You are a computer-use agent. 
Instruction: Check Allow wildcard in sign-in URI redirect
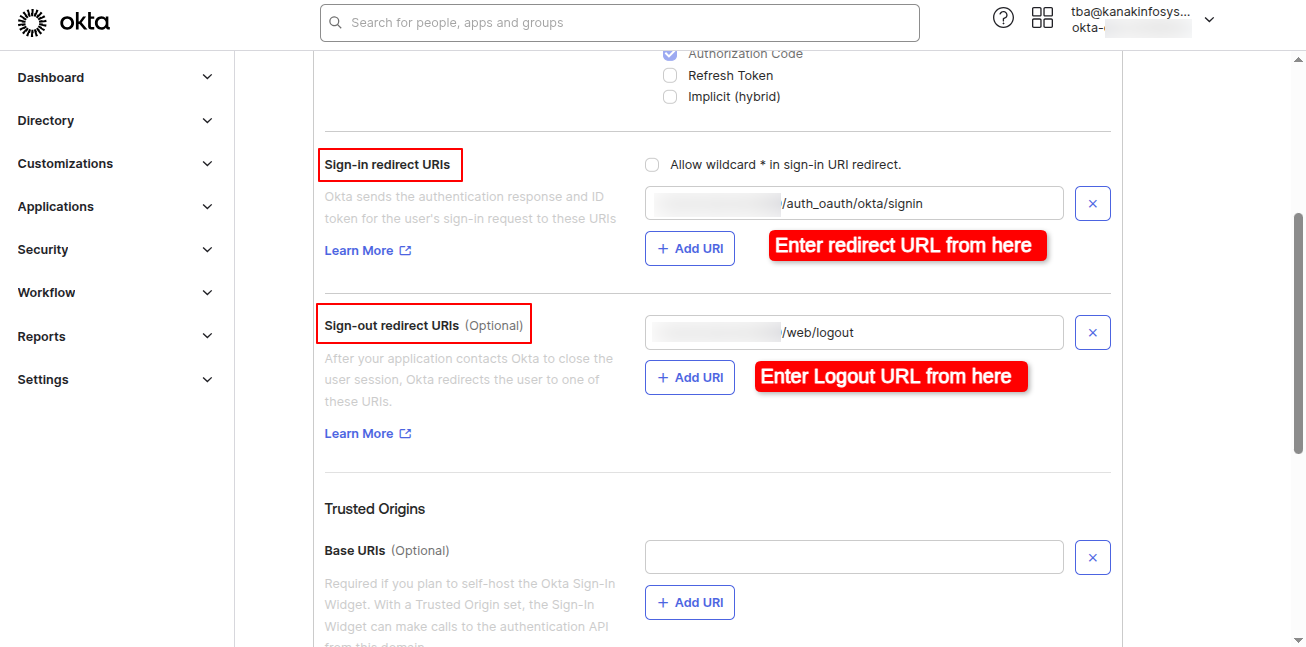coord(652,165)
